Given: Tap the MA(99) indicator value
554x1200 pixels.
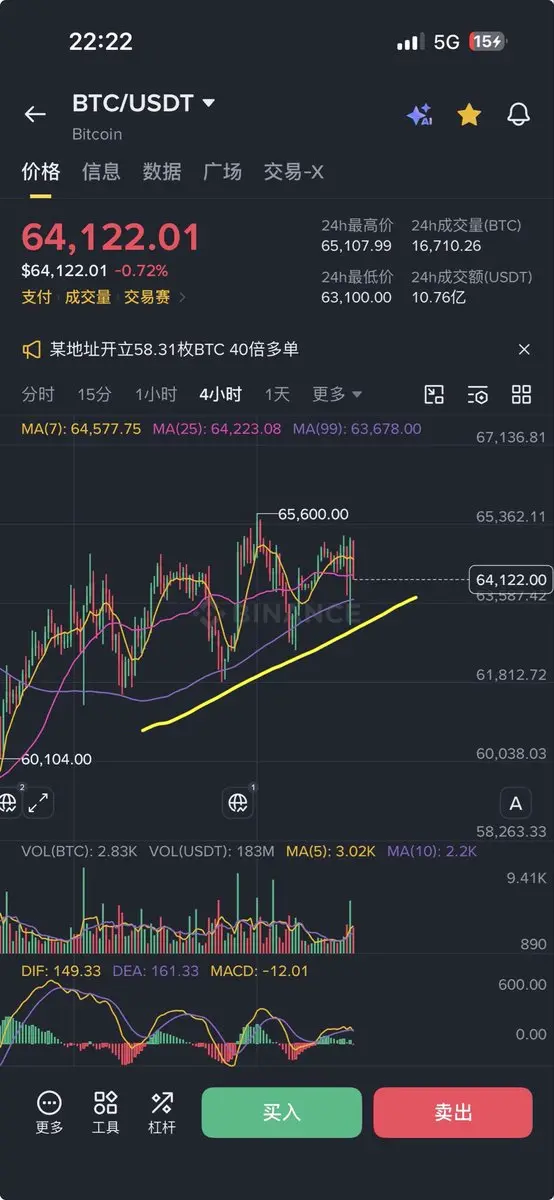Looking at the screenshot, I should (357, 429).
